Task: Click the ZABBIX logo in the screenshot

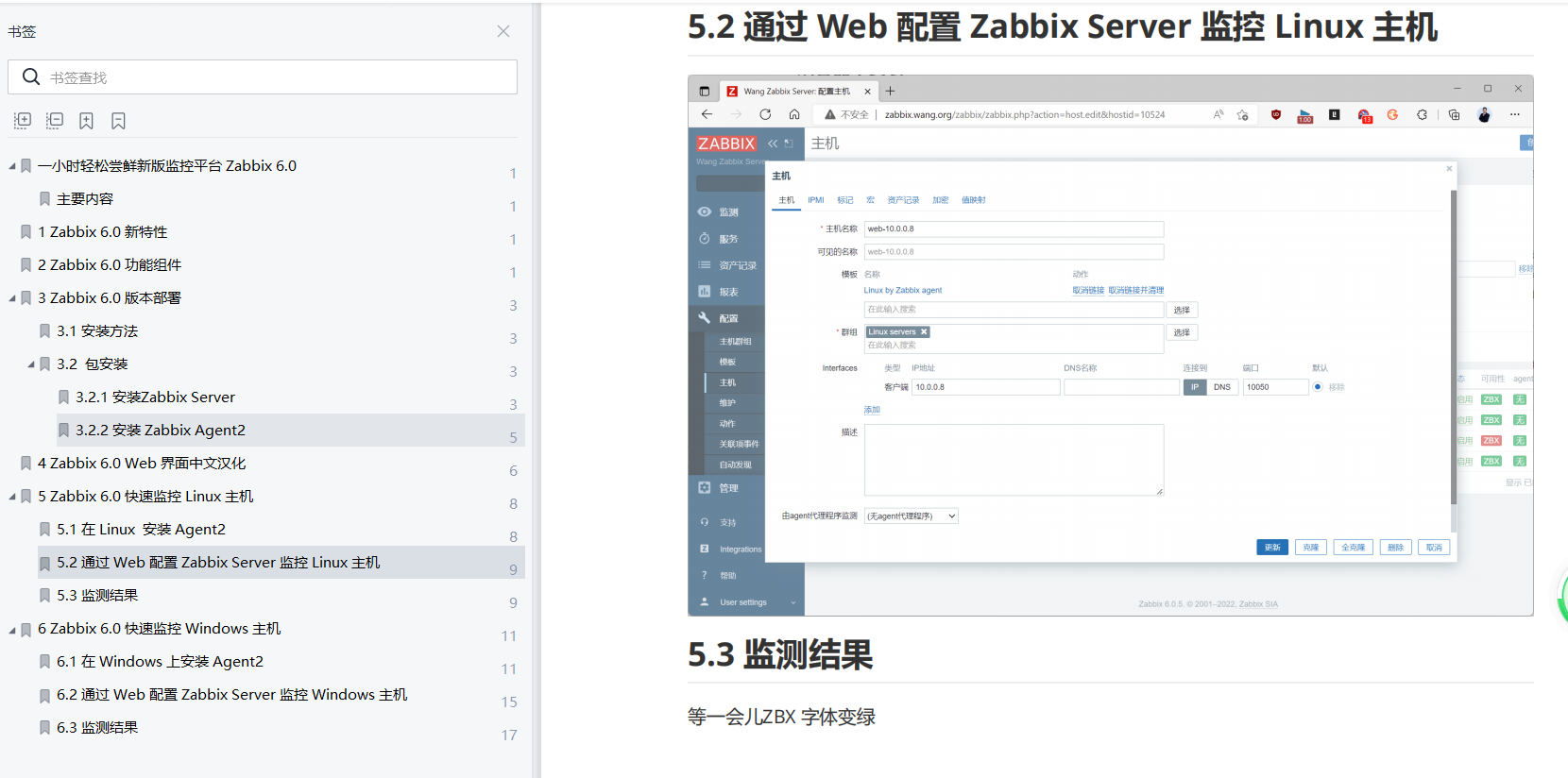Action: tap(726, 144)
